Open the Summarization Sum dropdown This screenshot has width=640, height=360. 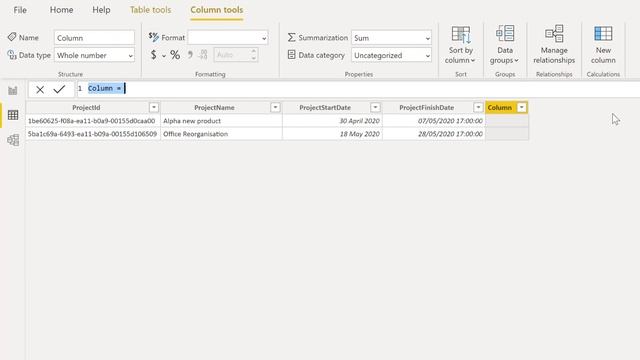click(x=391, y=38)
